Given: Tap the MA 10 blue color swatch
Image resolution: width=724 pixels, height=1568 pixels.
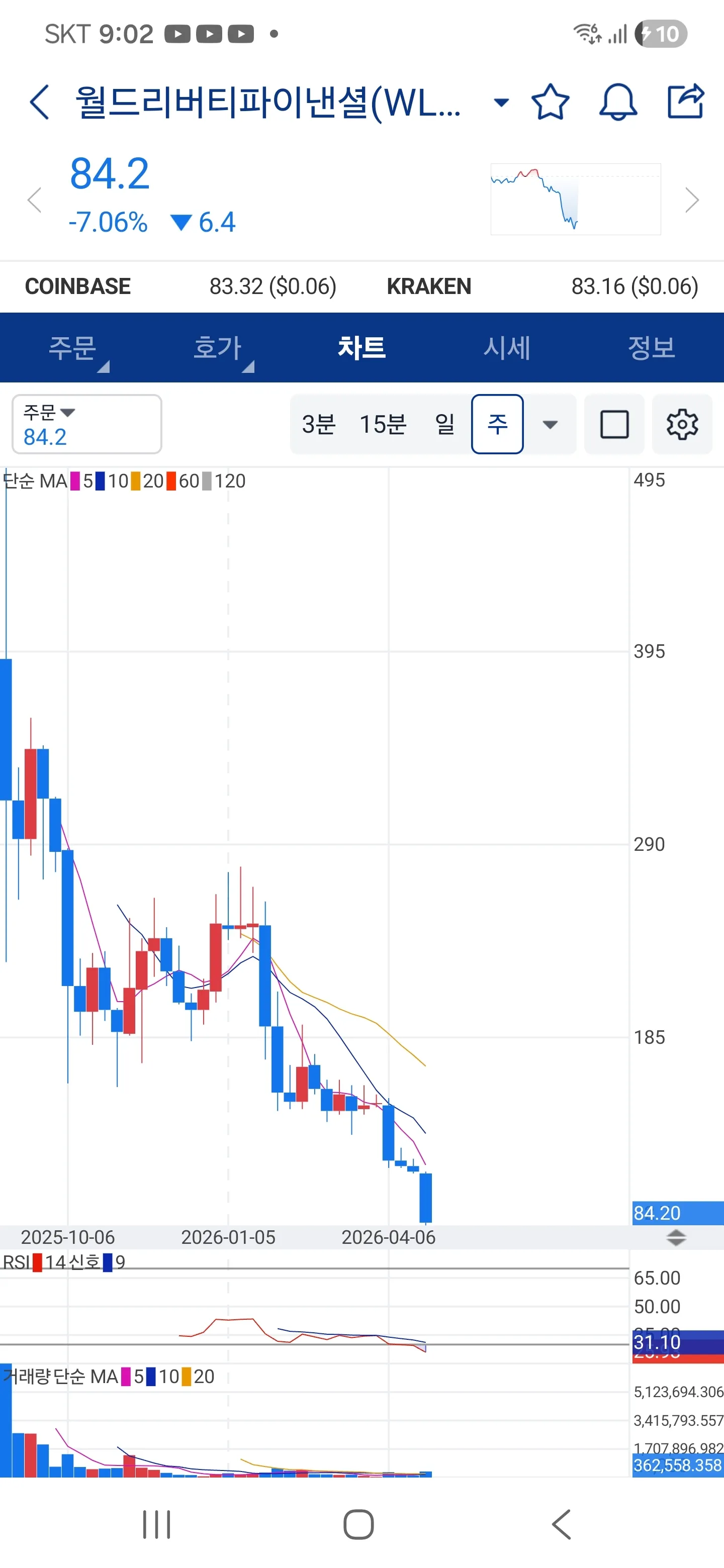Looking at the screenshot, I should pos(101,481).
